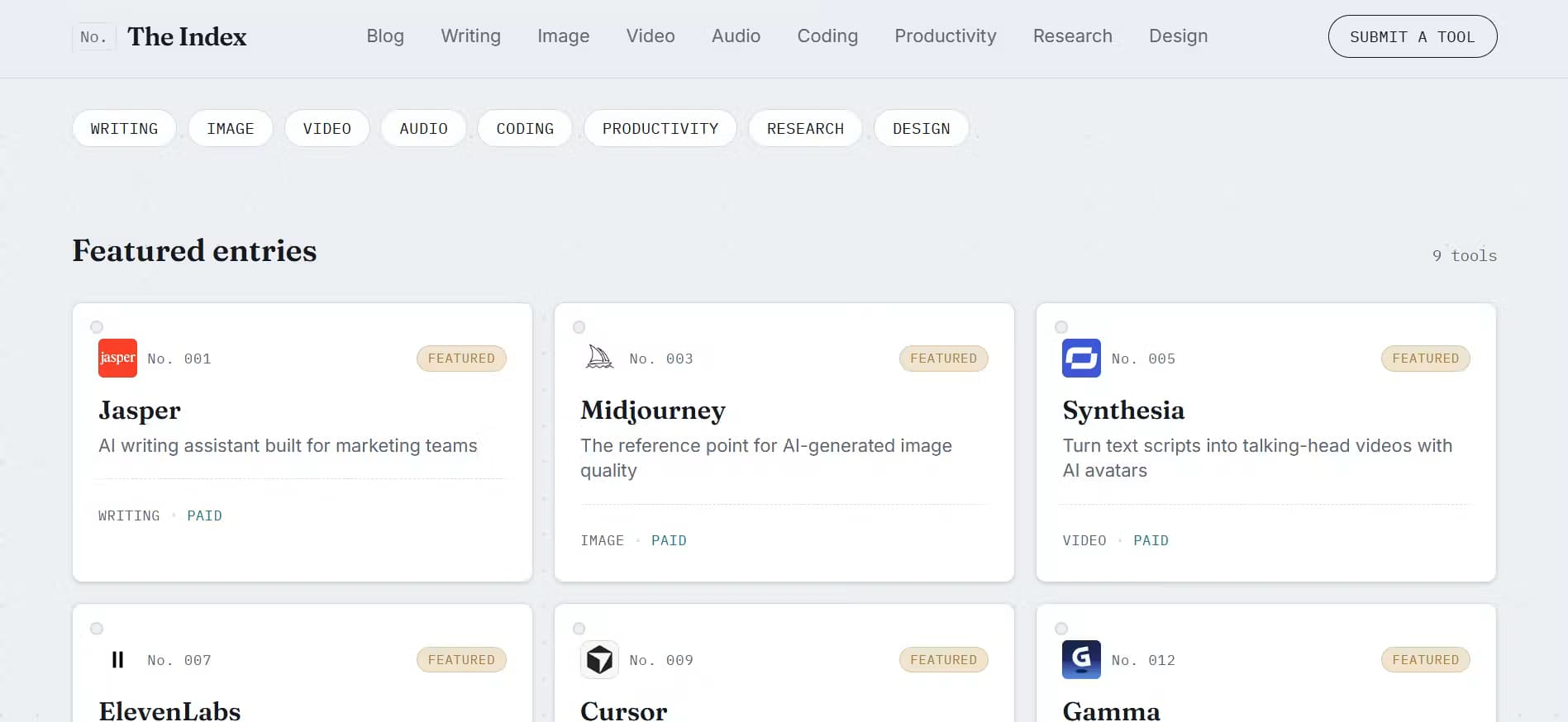Image resolution: width=1568 pixels, height=722 pixels.
Task: Filter by the RESEARCH category pill
Action: click(805, 128)
